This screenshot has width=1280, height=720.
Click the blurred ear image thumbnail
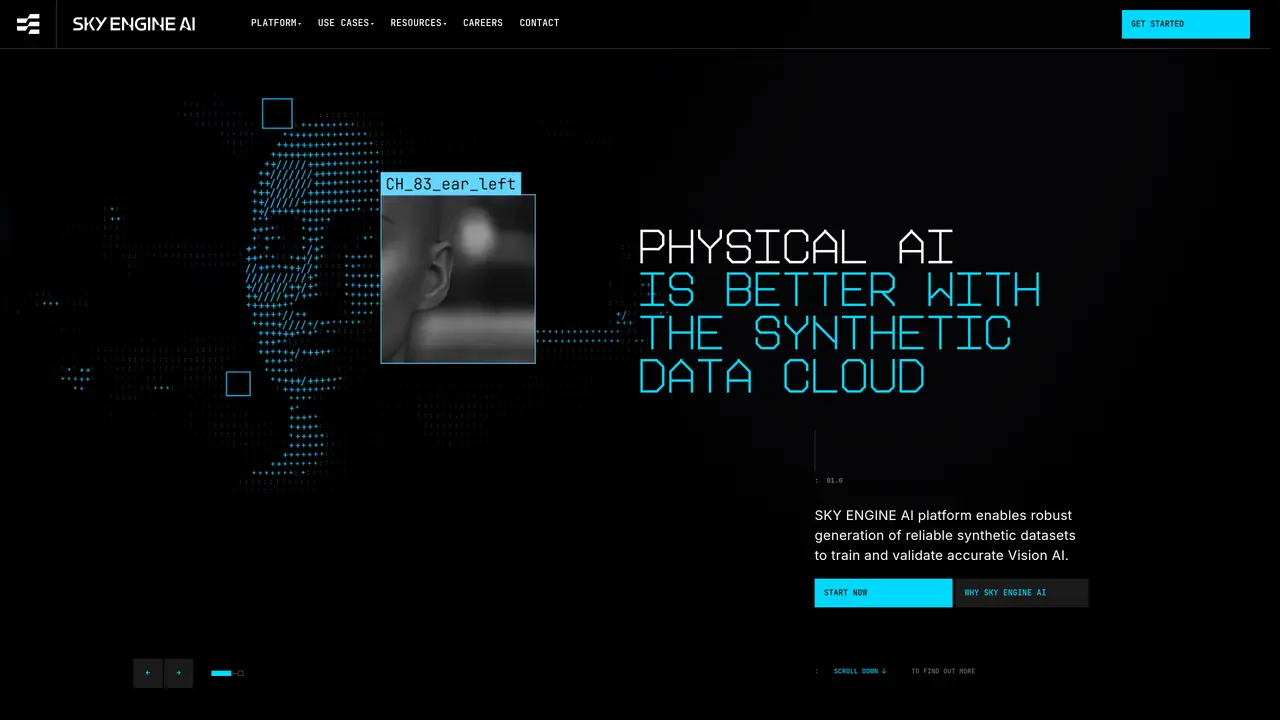[458, 279]
